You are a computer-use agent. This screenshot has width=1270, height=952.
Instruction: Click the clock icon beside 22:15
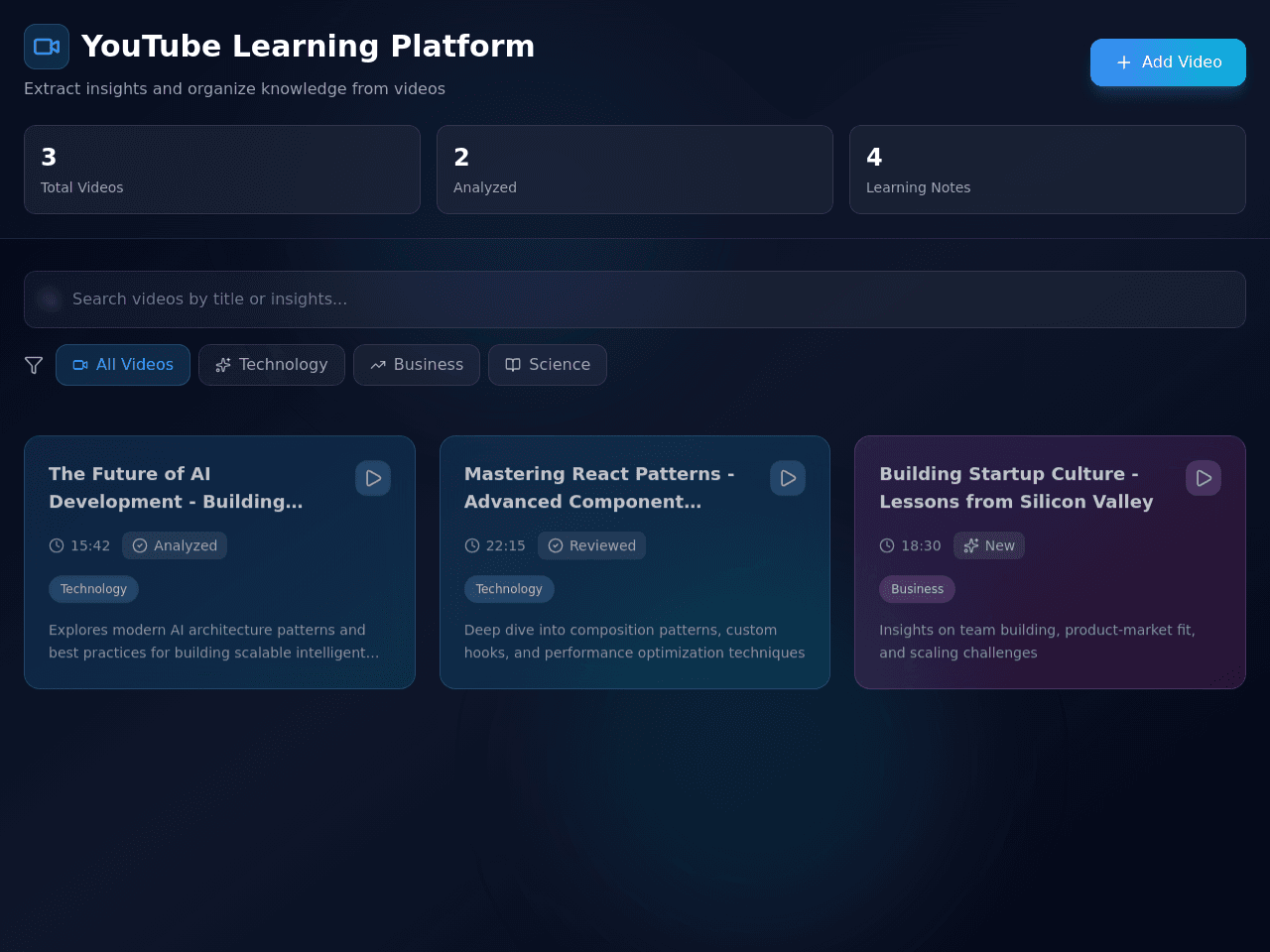472,545
